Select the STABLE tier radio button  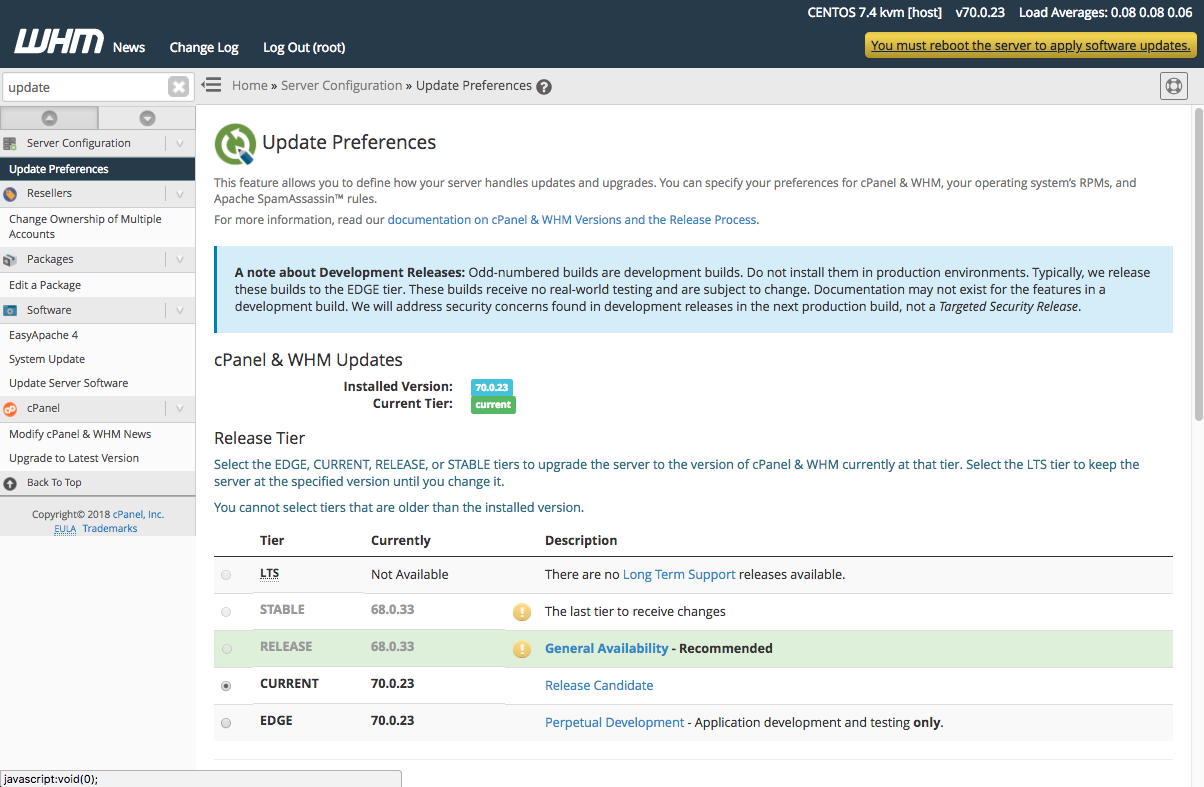[x=226, y=612]
